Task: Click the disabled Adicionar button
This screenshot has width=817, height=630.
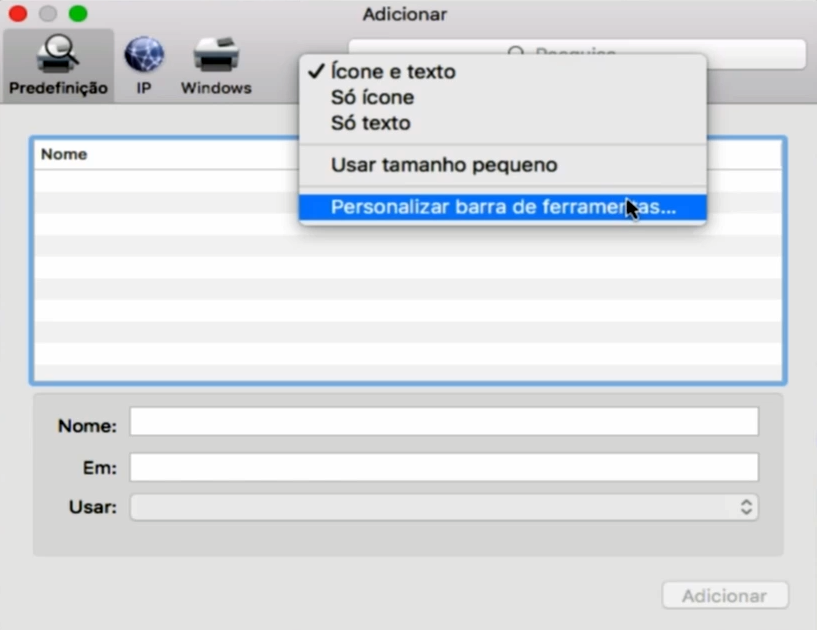Action: pyautogui.click(x=724, y=596)
